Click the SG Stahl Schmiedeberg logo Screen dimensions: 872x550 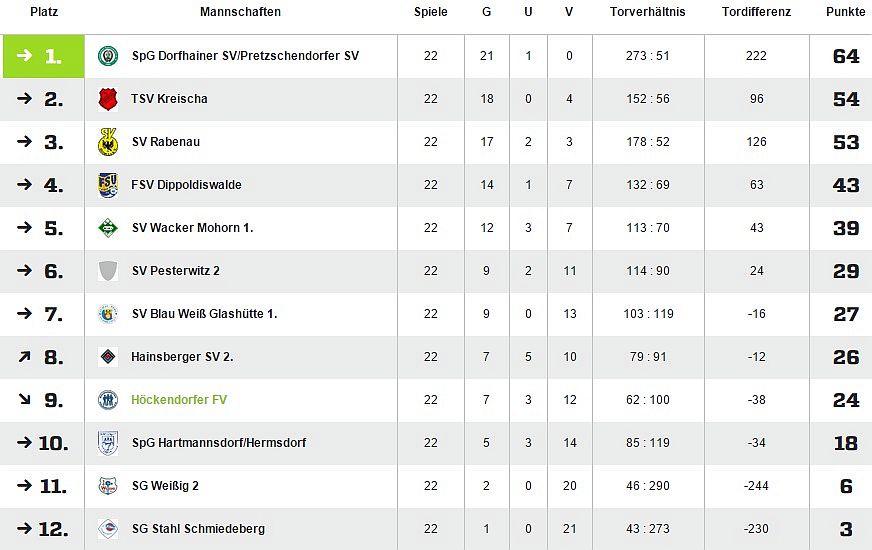[x=108, y=529]
